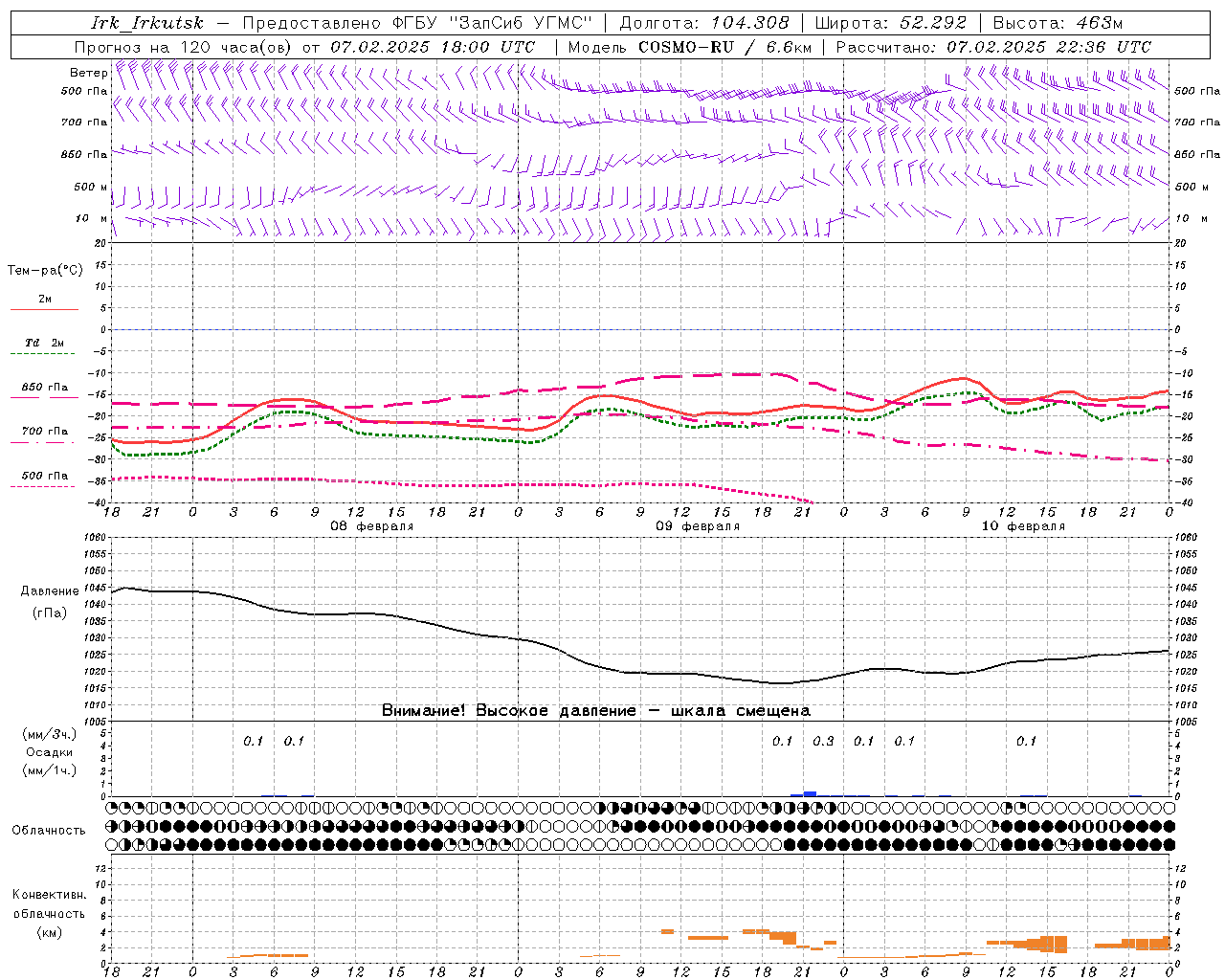Select the '2м' temperature legend entry
The width and height of the screenshot is (1225, 980).
pos(45,300)
